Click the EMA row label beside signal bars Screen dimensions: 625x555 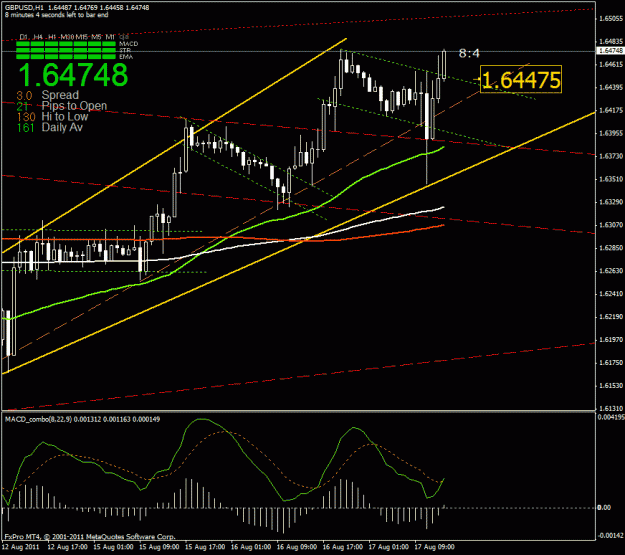point(126,57)
